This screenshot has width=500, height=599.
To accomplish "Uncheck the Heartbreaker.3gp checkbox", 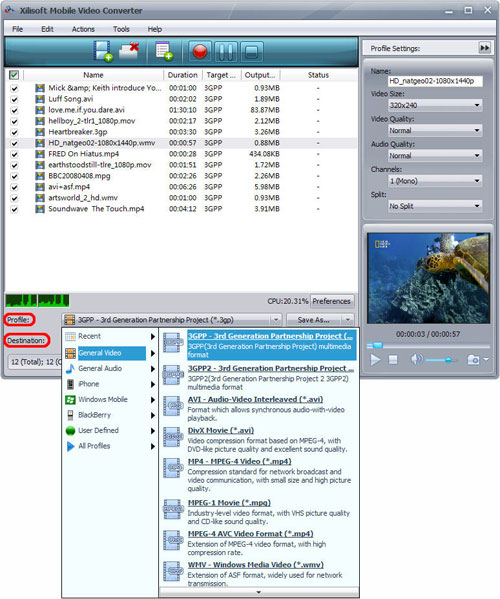I will tap(15, 133).
